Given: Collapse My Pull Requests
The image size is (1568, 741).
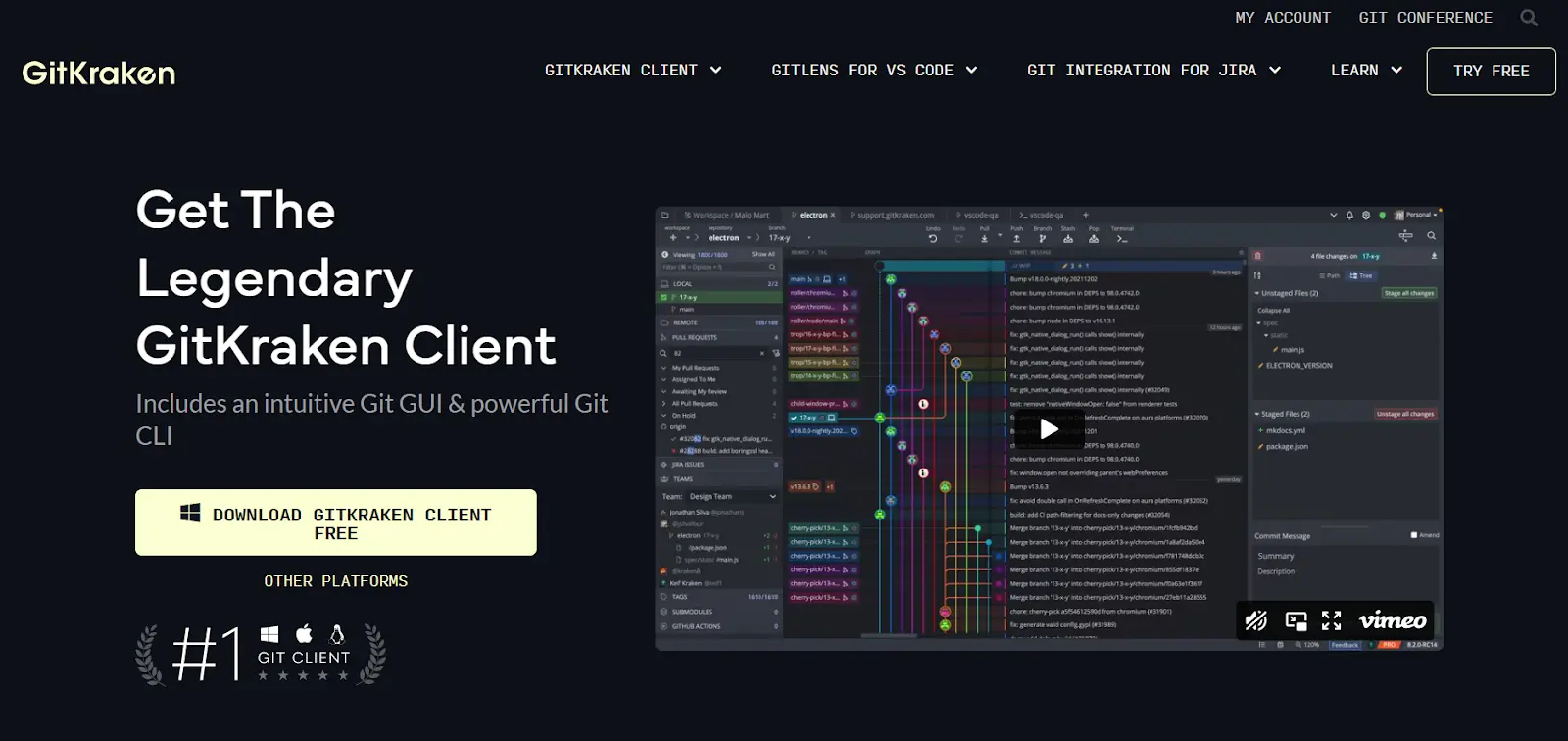Looking at the screenshot, I should coord(663,368).
